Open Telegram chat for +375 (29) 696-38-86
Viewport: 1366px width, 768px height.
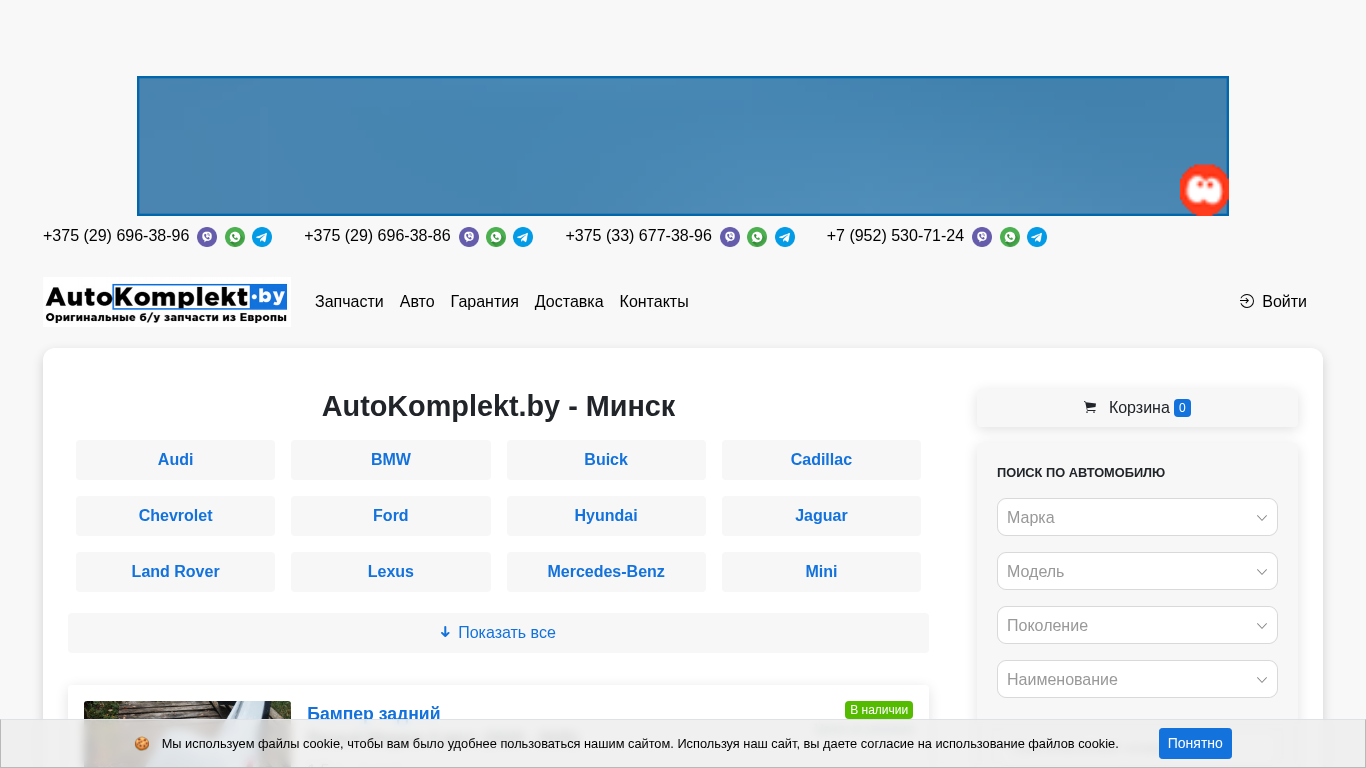pyautogui.click(x=523, y=237)
